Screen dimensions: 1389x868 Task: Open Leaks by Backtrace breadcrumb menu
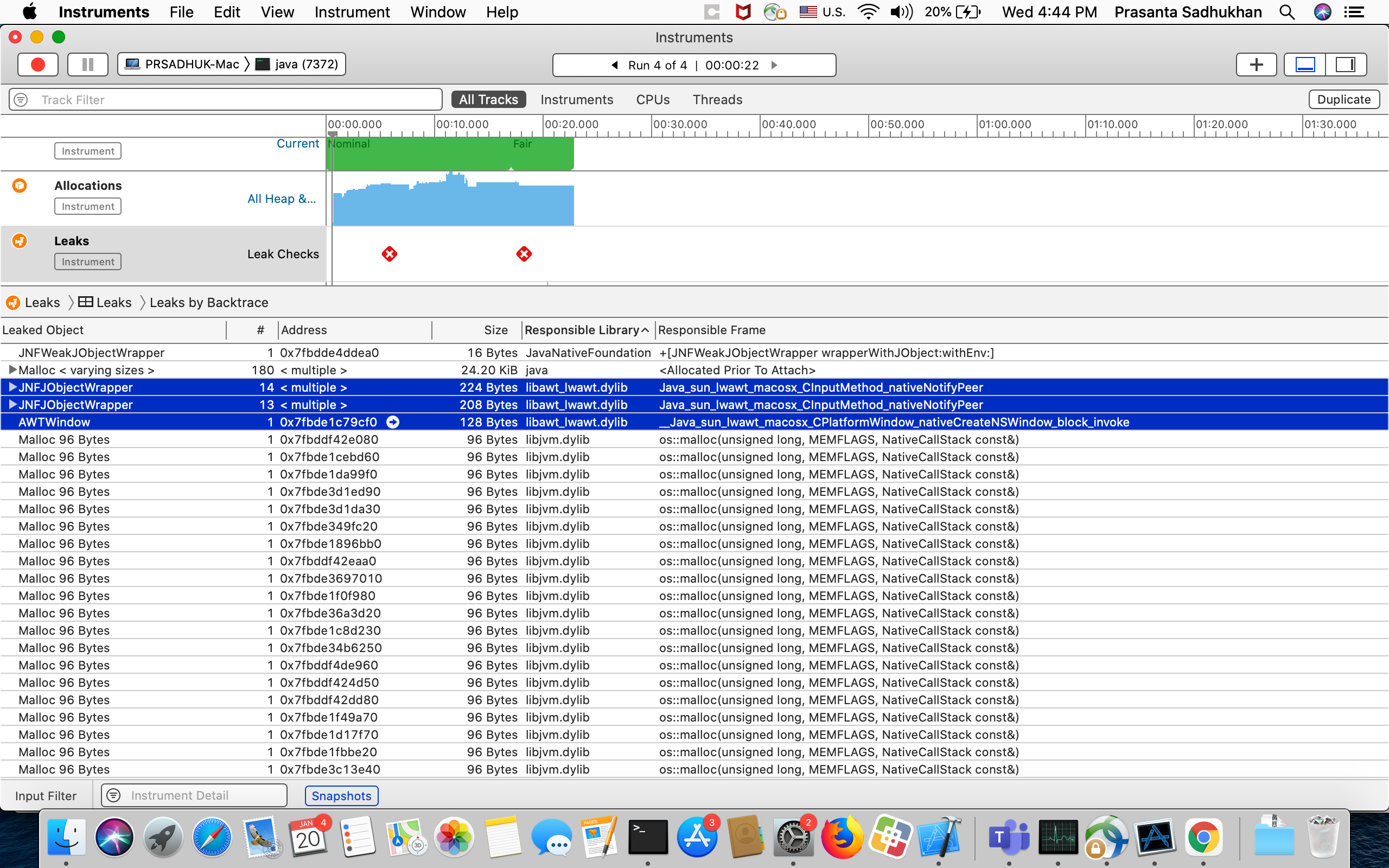coord(208,303)
